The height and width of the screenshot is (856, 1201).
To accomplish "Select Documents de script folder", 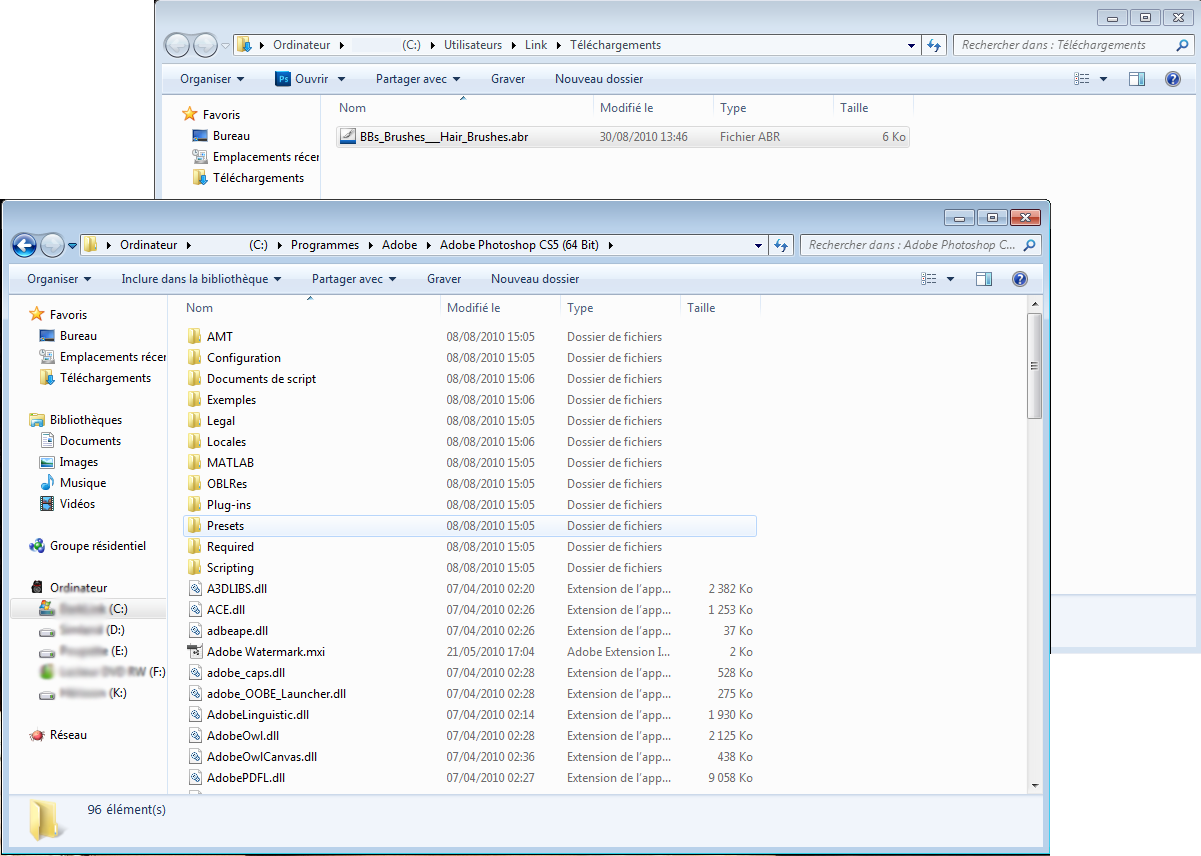I will tap(261, 379).
